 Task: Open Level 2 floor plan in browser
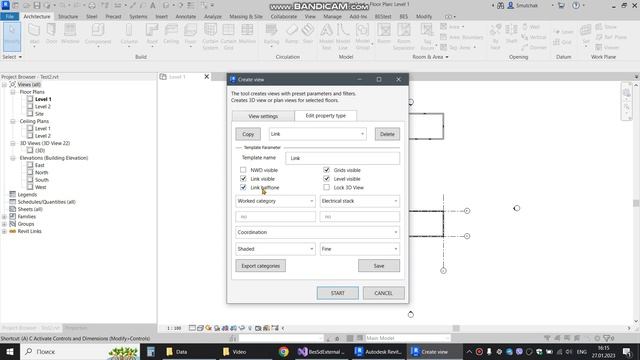pos(43,106)
